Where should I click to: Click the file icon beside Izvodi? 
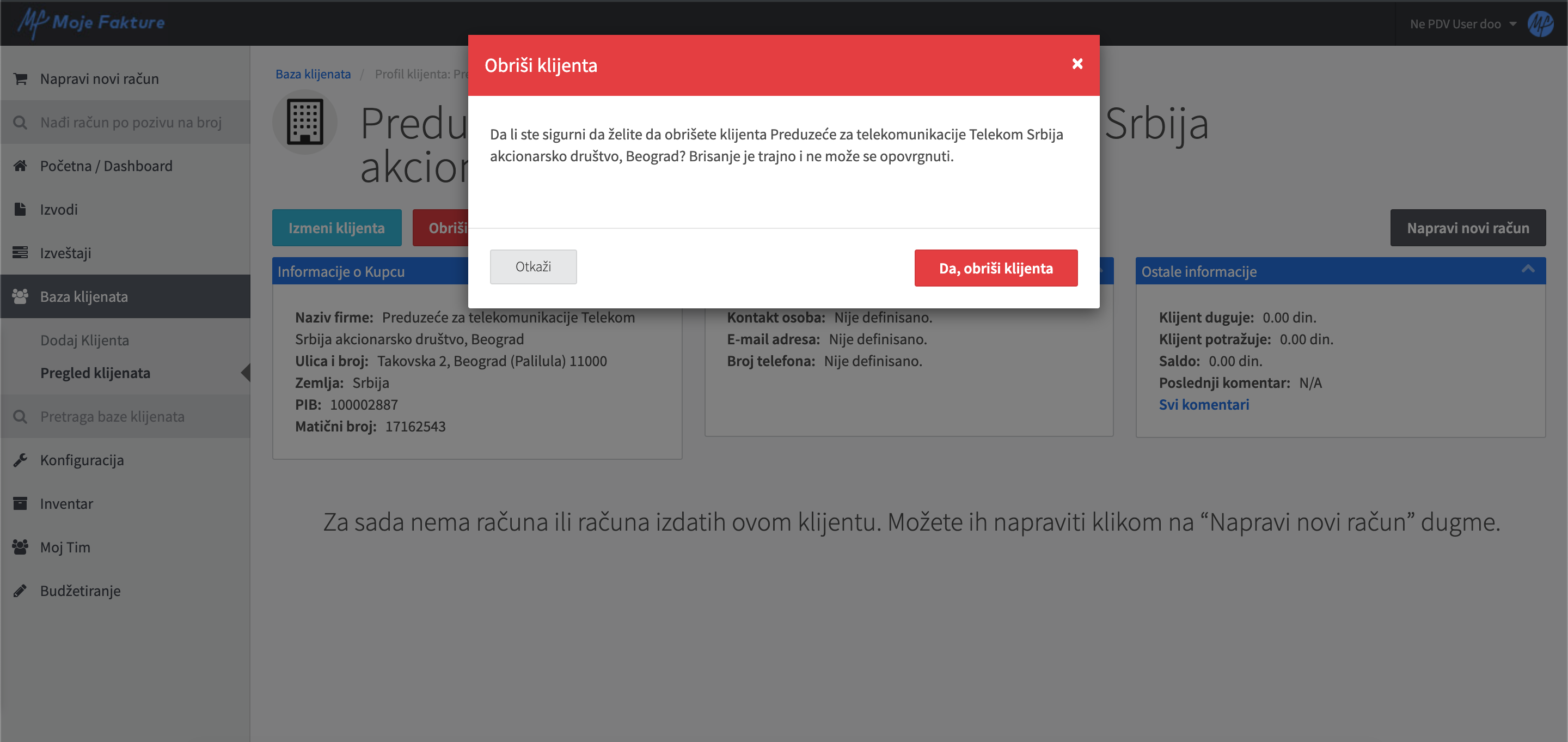pos(20,210)
